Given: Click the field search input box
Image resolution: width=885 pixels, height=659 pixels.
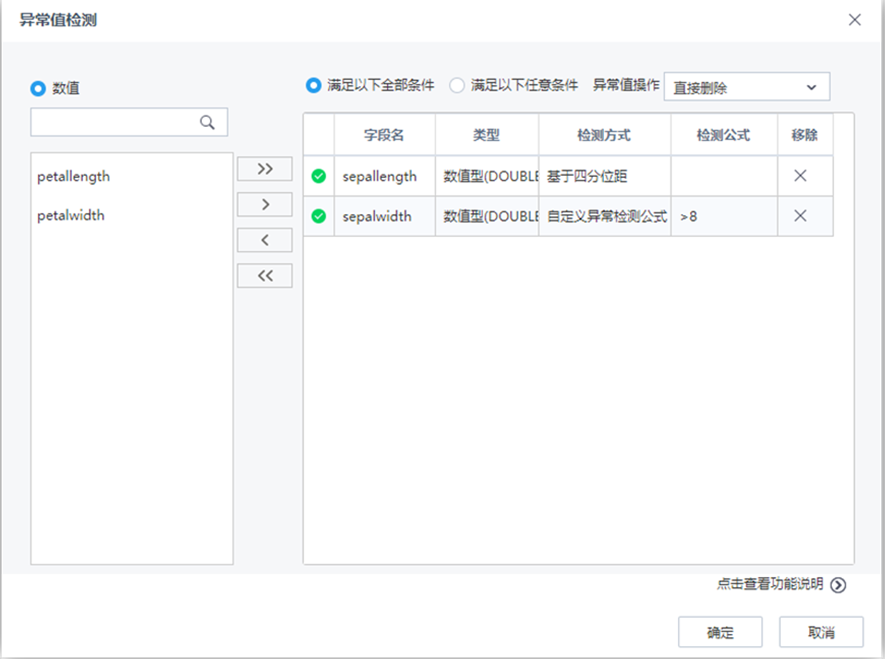Looking at the screenshot, I should click(115, 122).
